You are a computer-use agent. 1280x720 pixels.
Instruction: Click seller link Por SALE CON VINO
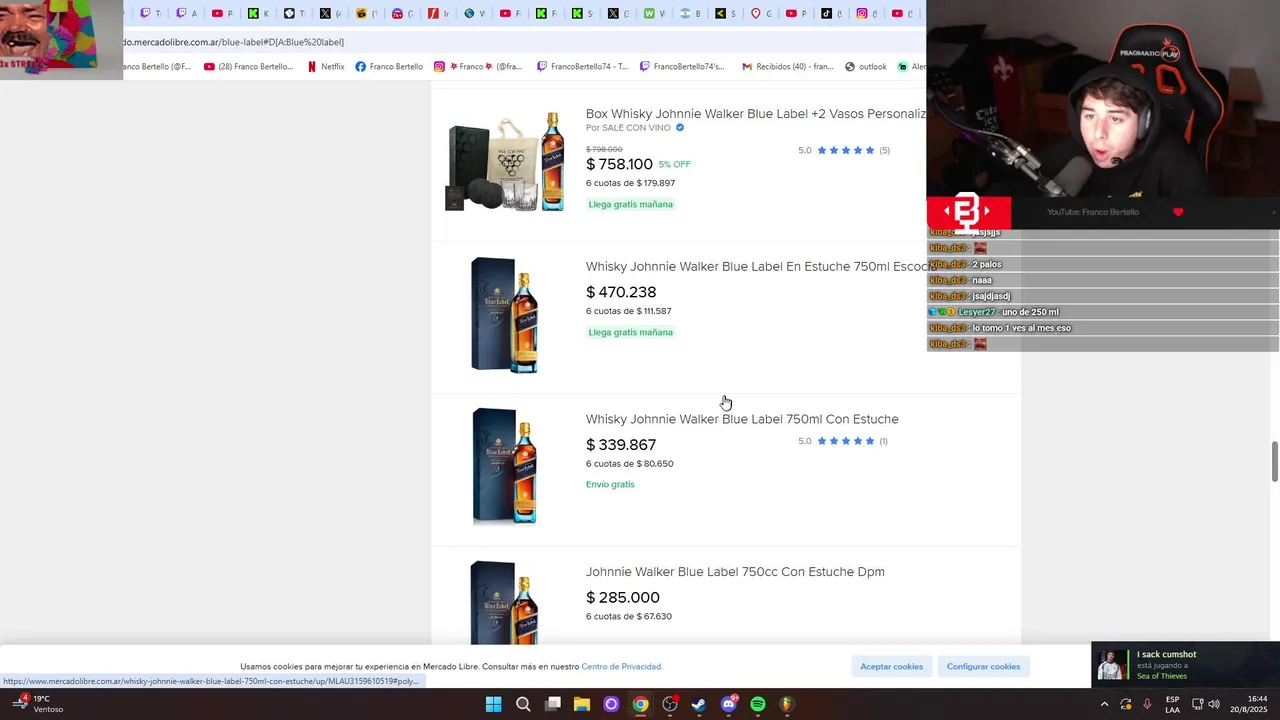(628, 128)
